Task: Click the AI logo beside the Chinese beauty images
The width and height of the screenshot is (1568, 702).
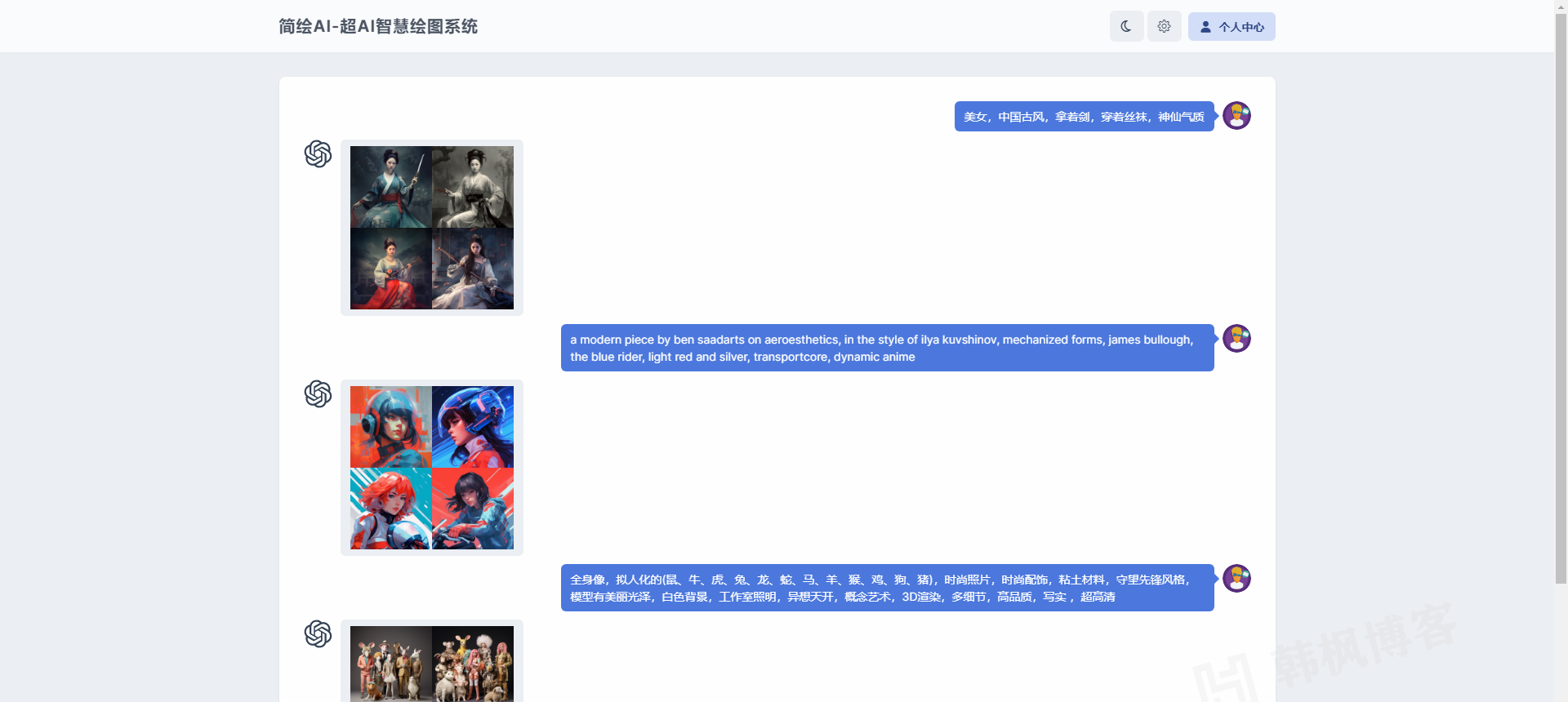Action: pos(318,153)
